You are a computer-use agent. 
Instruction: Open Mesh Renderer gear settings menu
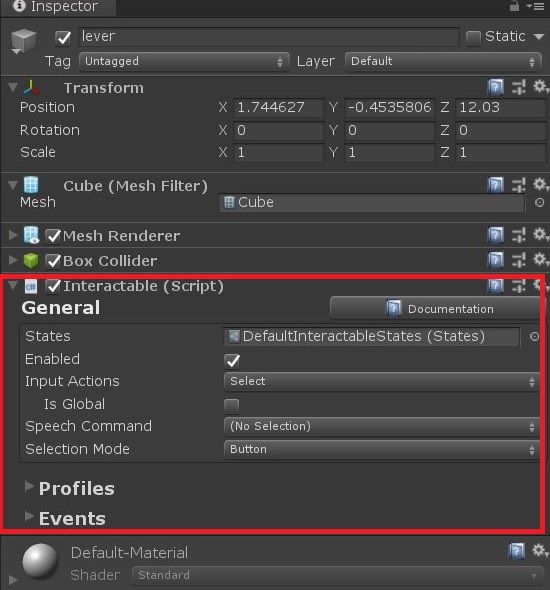(540, 234)
